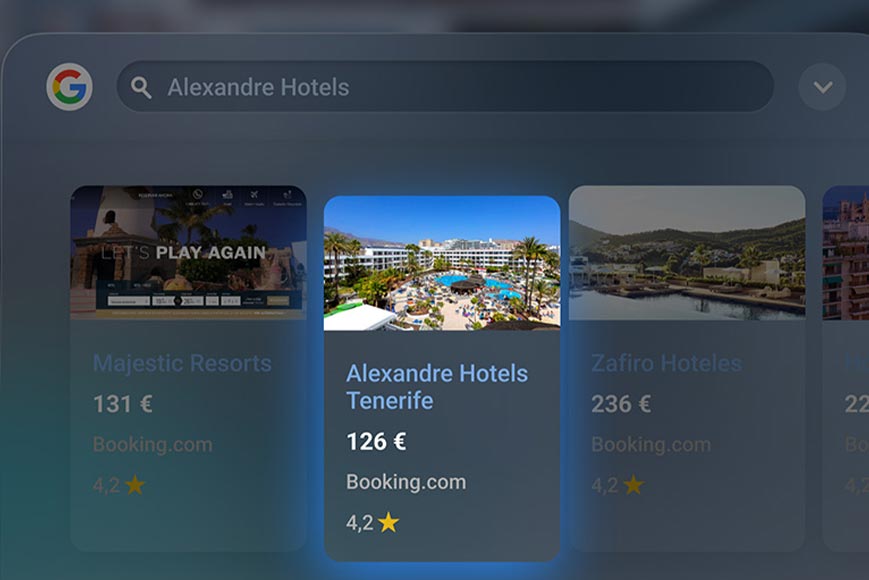Open the partially visible fourth hotel photo
Image resolution: width=869 pixels, height=580 pixels.
846,253
